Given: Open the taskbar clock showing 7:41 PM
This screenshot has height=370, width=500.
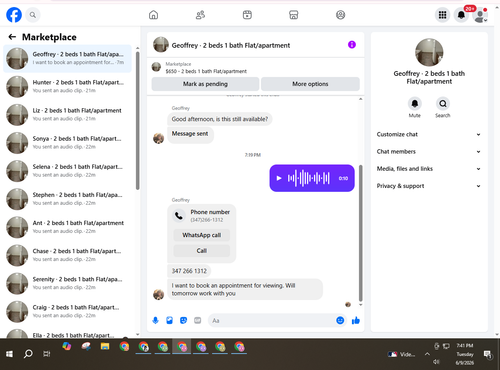Looking at the screenshot, I should 465,354.
